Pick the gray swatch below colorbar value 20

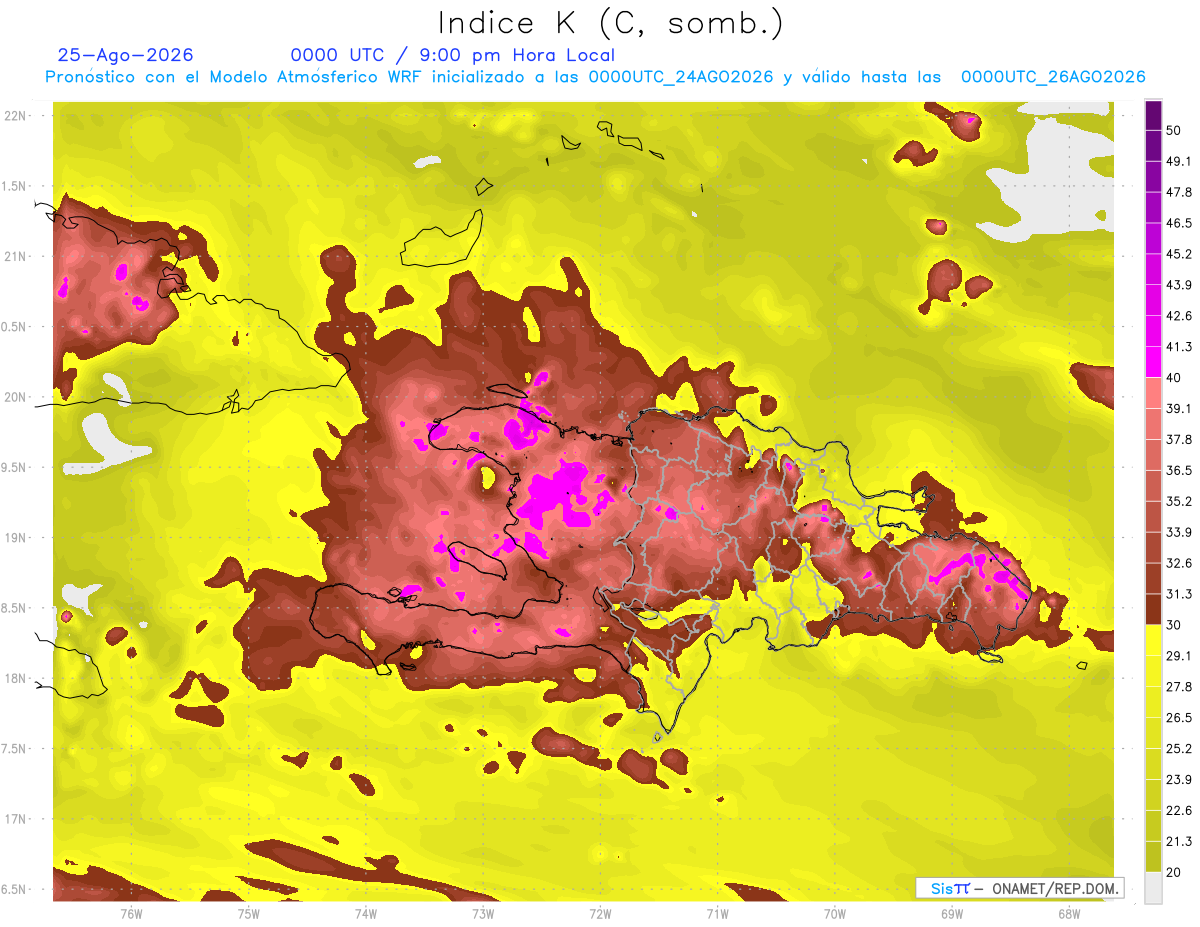click(x=1153, y=887)
